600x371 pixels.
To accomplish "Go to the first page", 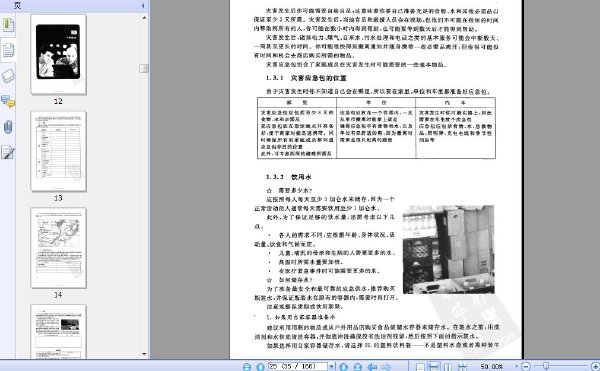I will pos(247,367).
